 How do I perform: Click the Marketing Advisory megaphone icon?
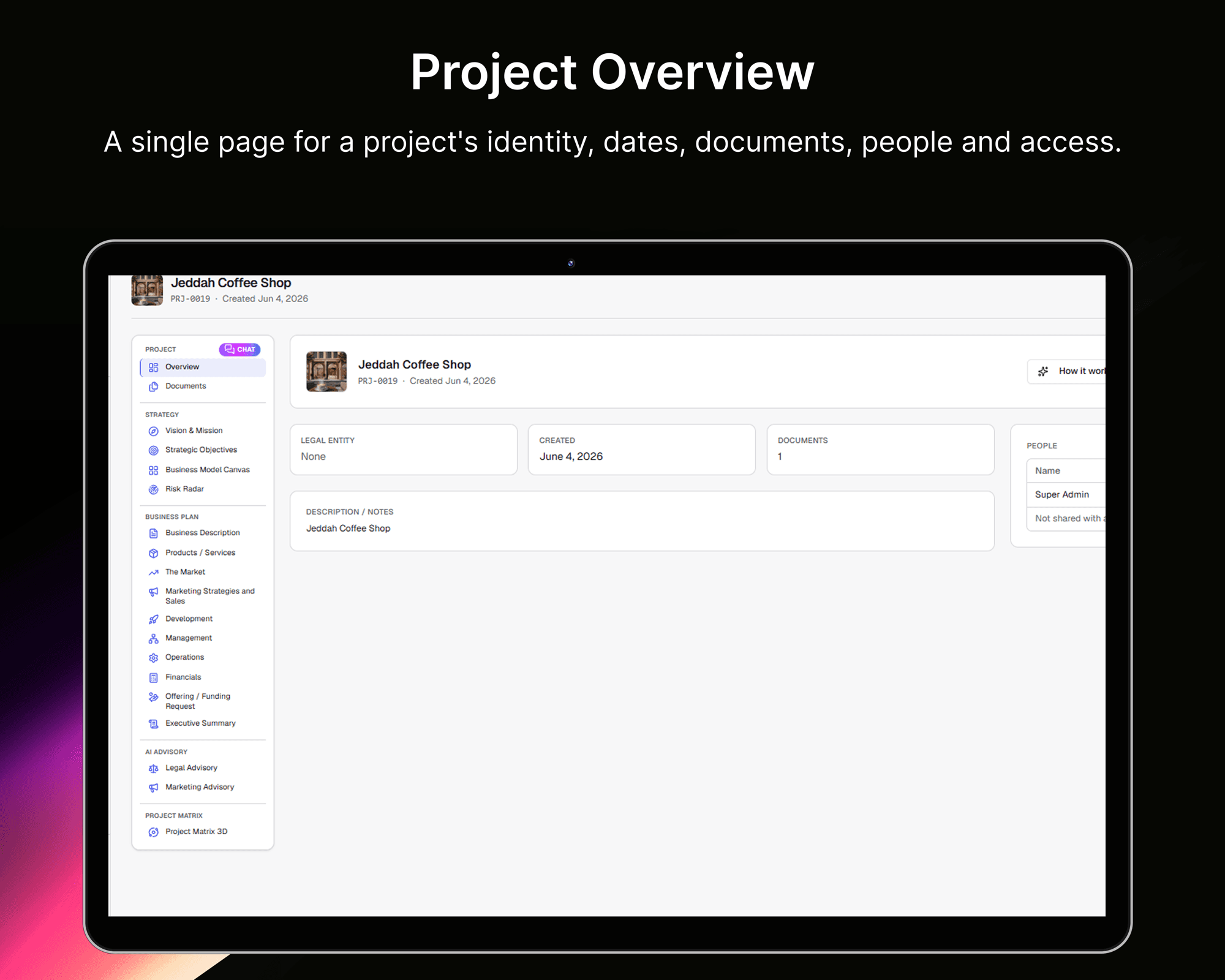tap(153, 788)
